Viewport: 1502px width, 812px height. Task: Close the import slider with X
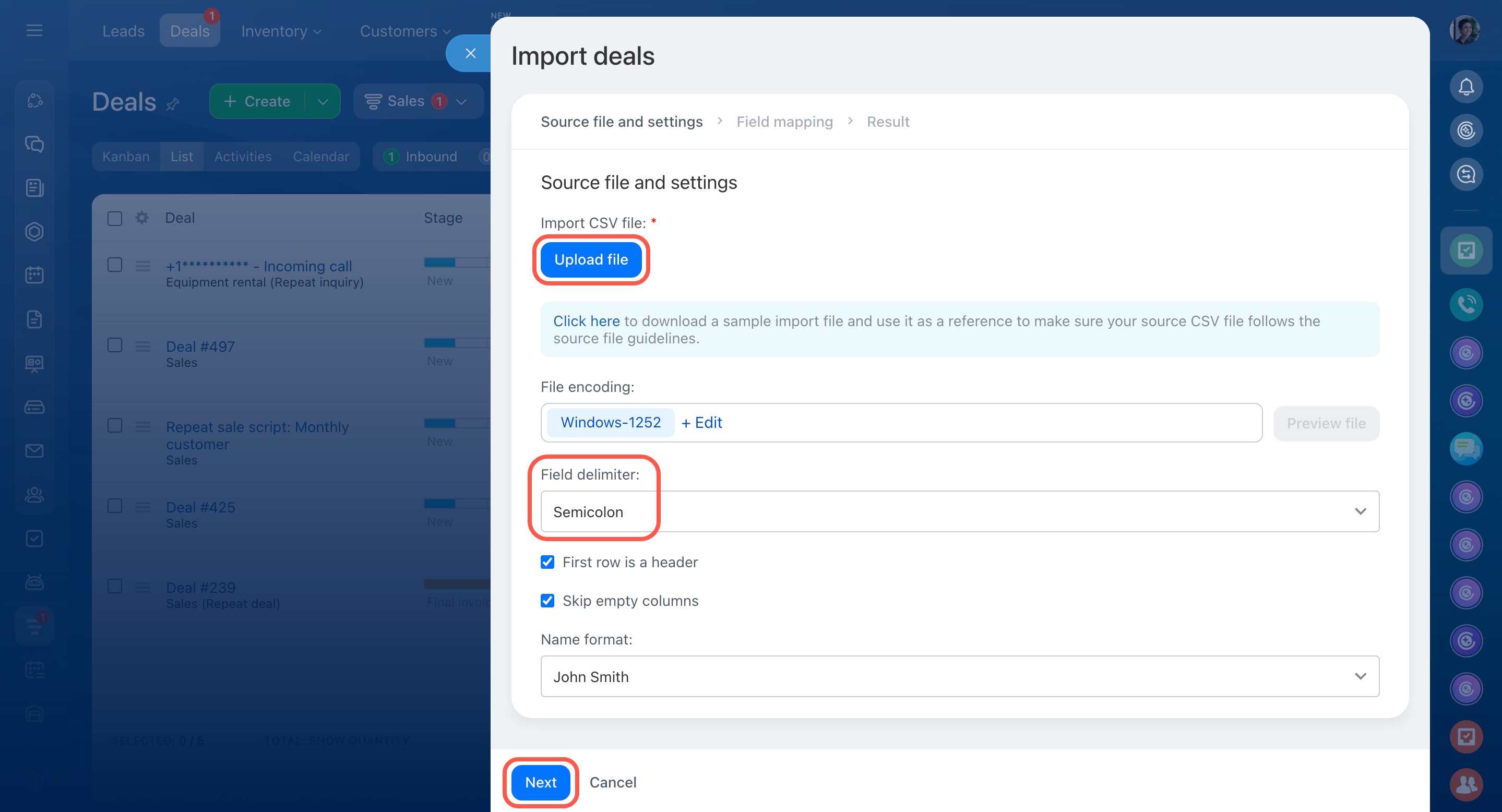[470, 54]
